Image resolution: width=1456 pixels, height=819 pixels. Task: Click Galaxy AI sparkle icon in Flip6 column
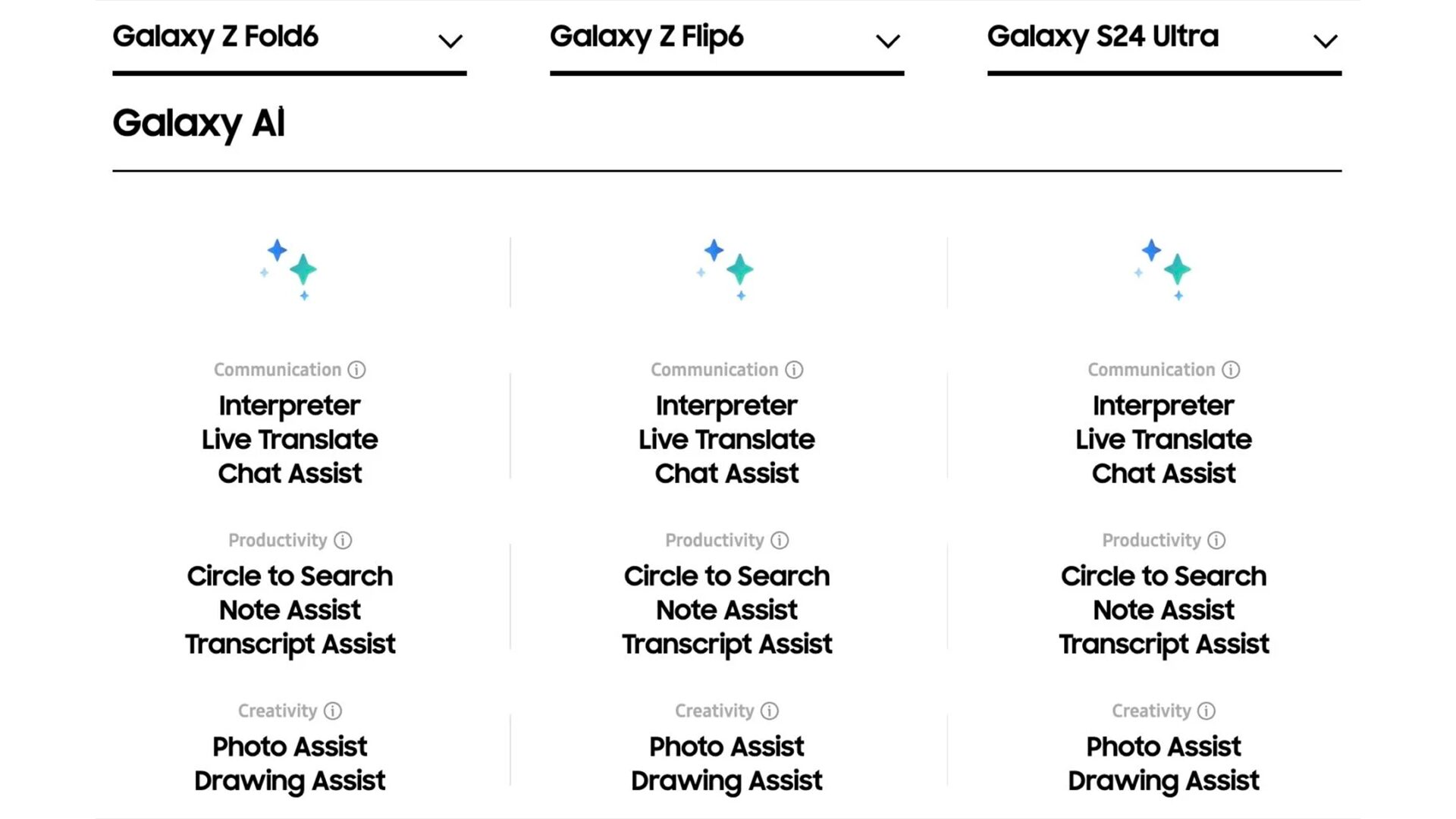pos(726,270)
